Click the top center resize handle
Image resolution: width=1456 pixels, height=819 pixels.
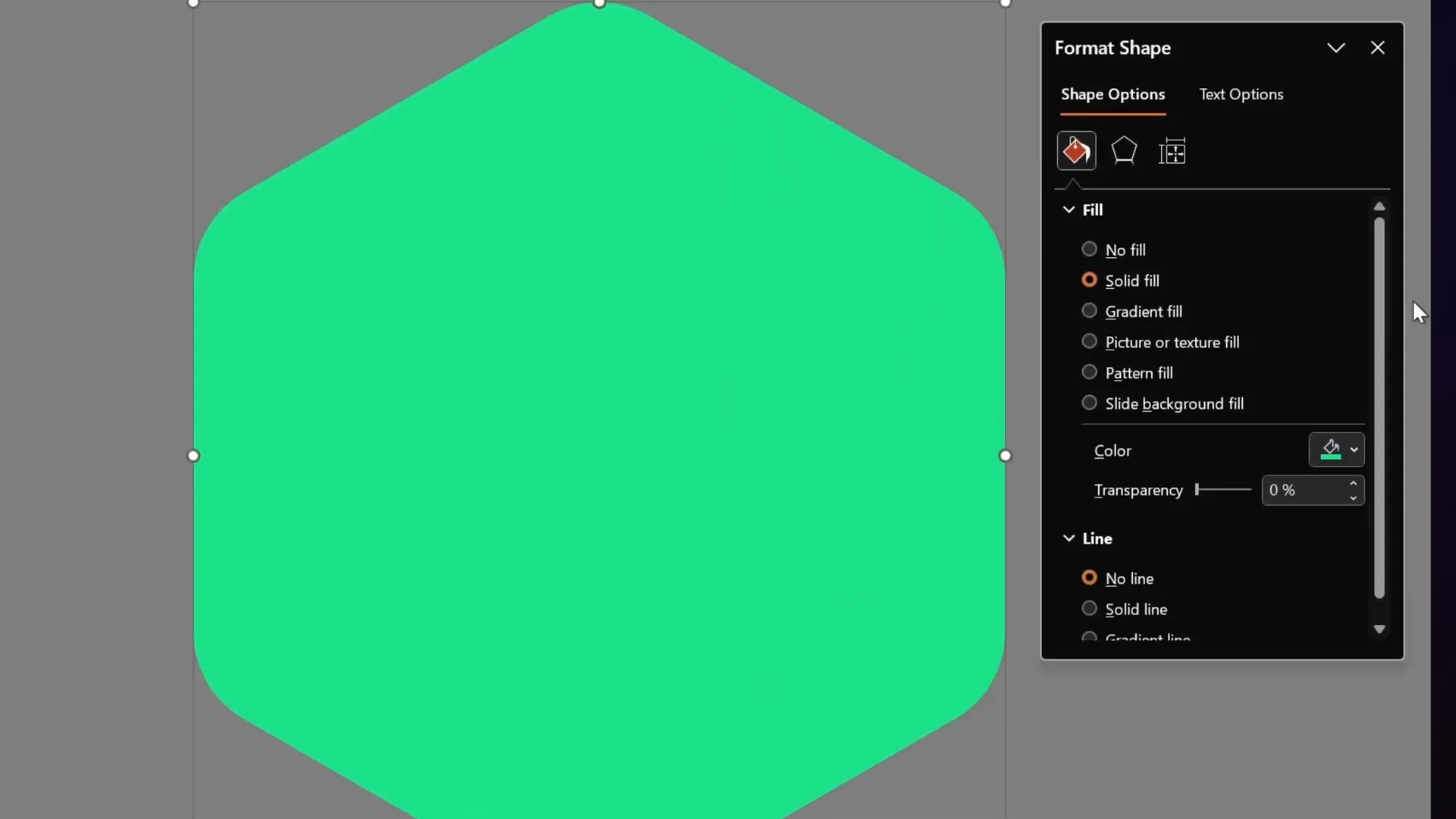tap(599, 3)
